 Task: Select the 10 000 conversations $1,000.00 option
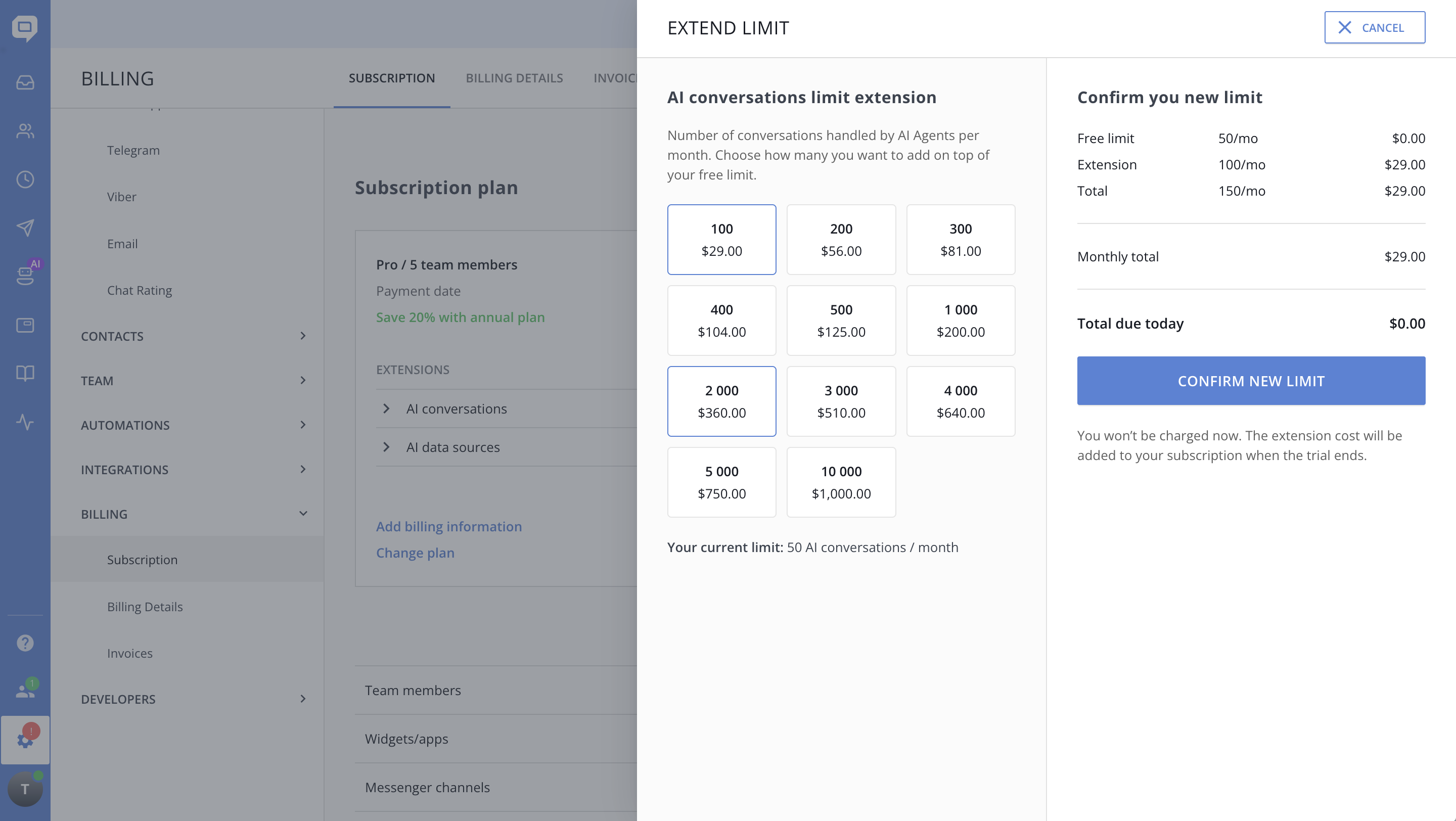click(x=841, y=482)
